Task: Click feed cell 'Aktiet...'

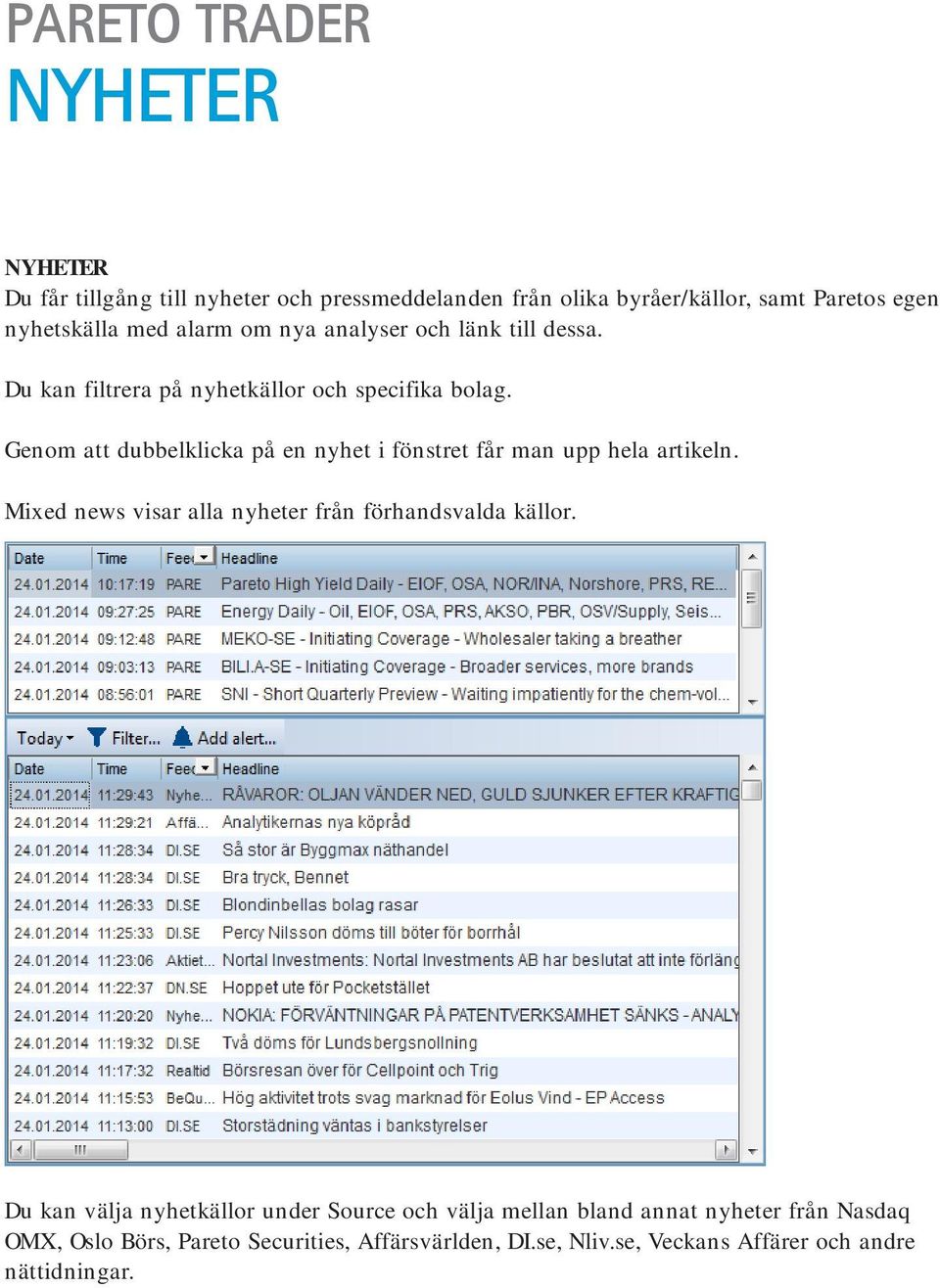Action: pyautogui.click(x=190, y=960)
